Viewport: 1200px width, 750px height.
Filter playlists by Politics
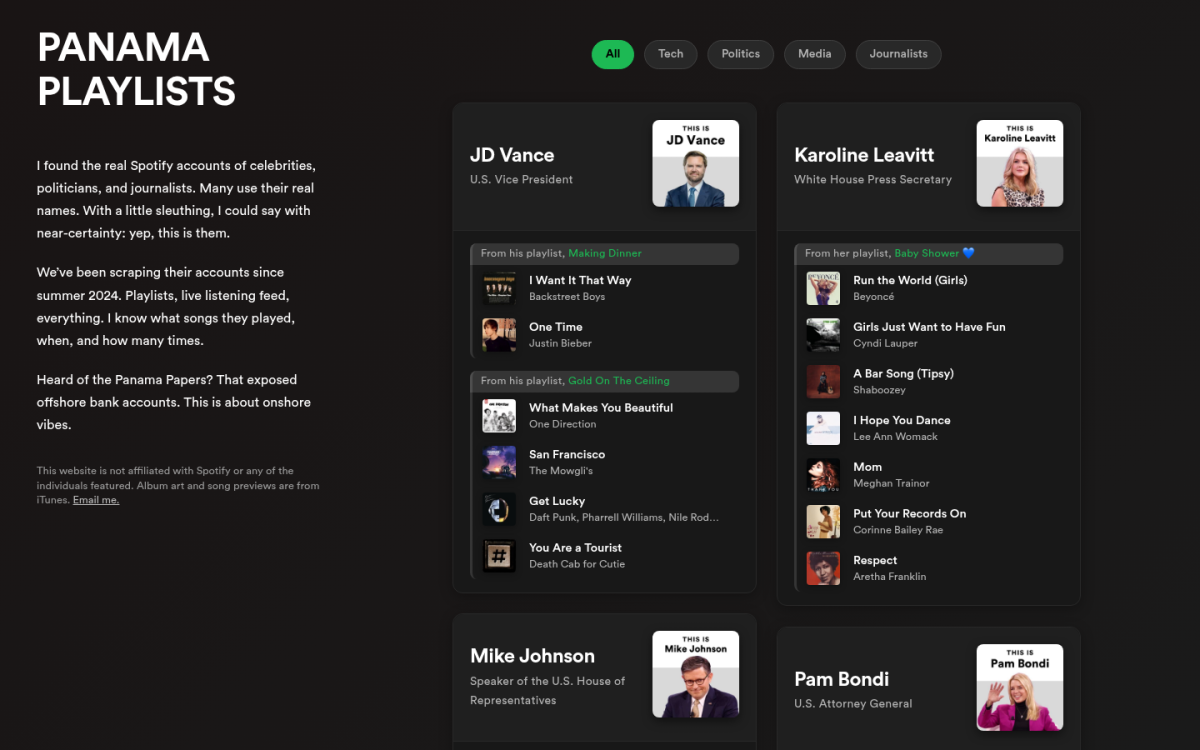click(x=741, y=54)
